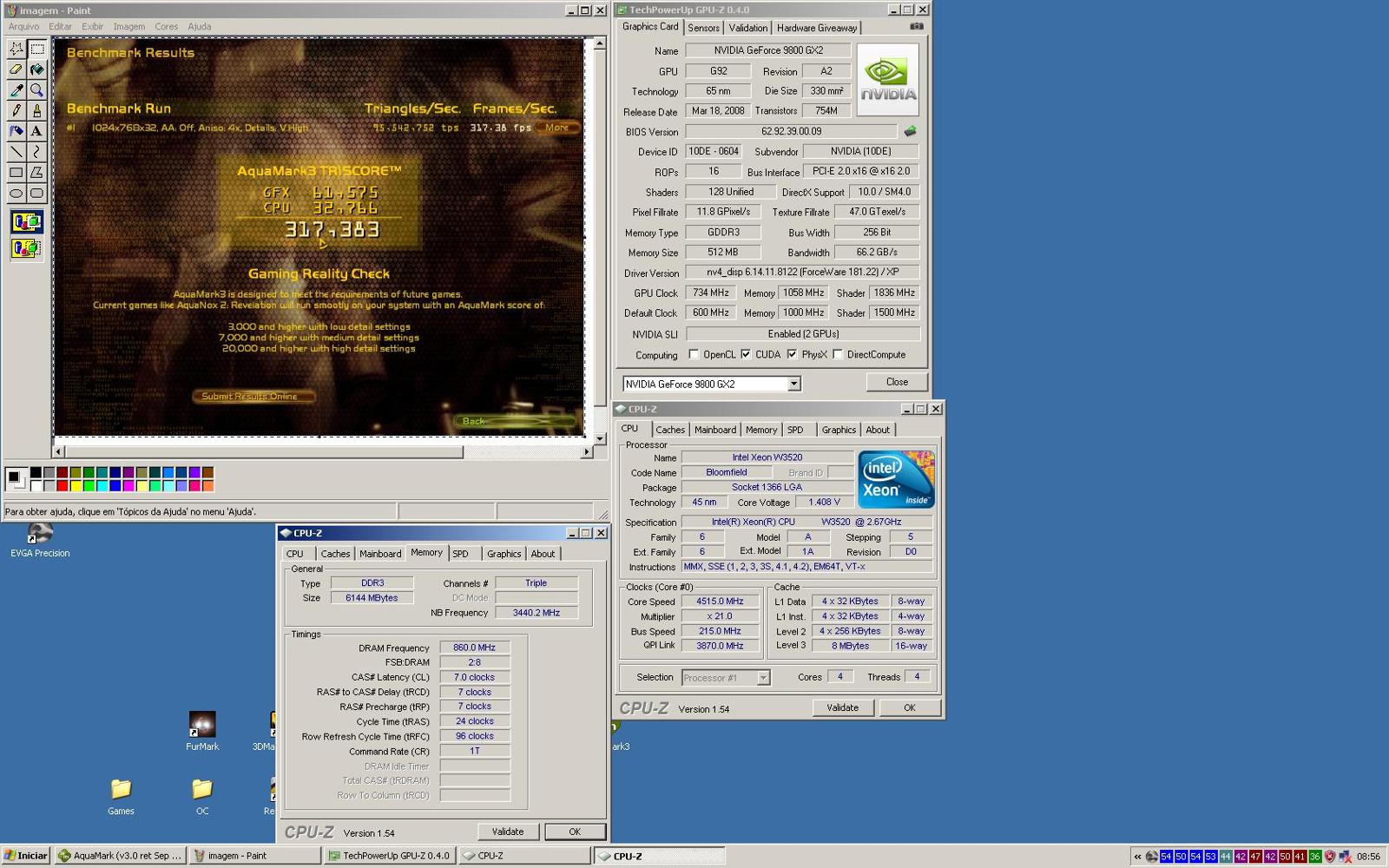Image resolution: width=1389 pixels, height=868 pixels.
Task: Pick the red color swatch in Paint palette
Action: tap(63, 485)
